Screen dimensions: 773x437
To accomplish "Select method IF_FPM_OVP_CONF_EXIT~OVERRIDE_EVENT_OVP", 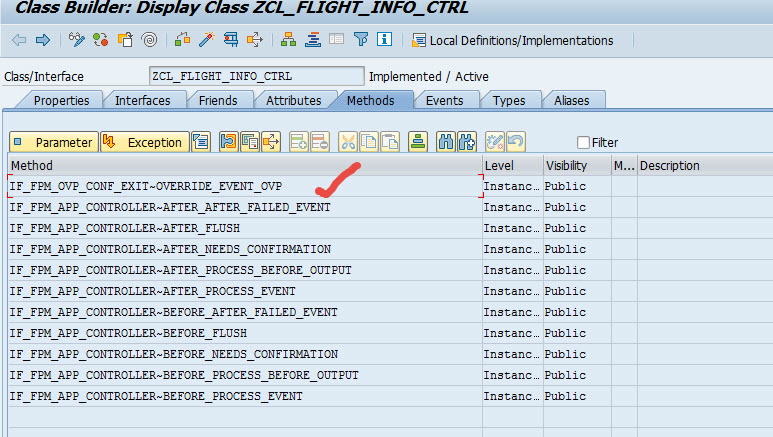I will [245, 186].
